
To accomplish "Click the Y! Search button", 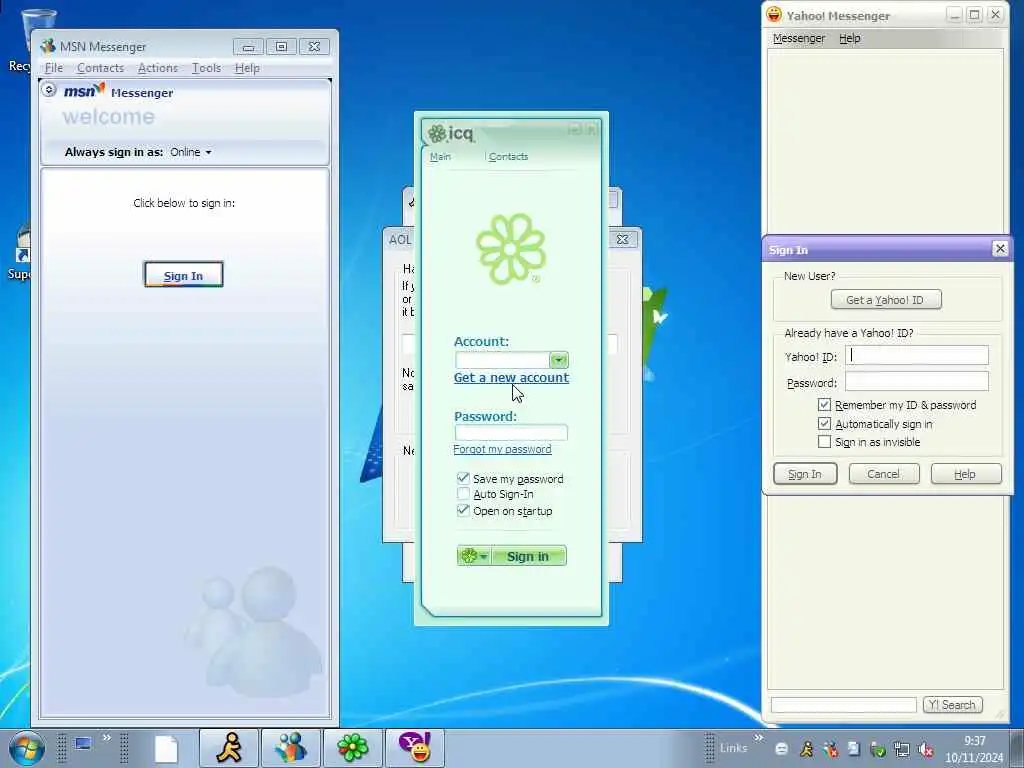I will 952,705.
